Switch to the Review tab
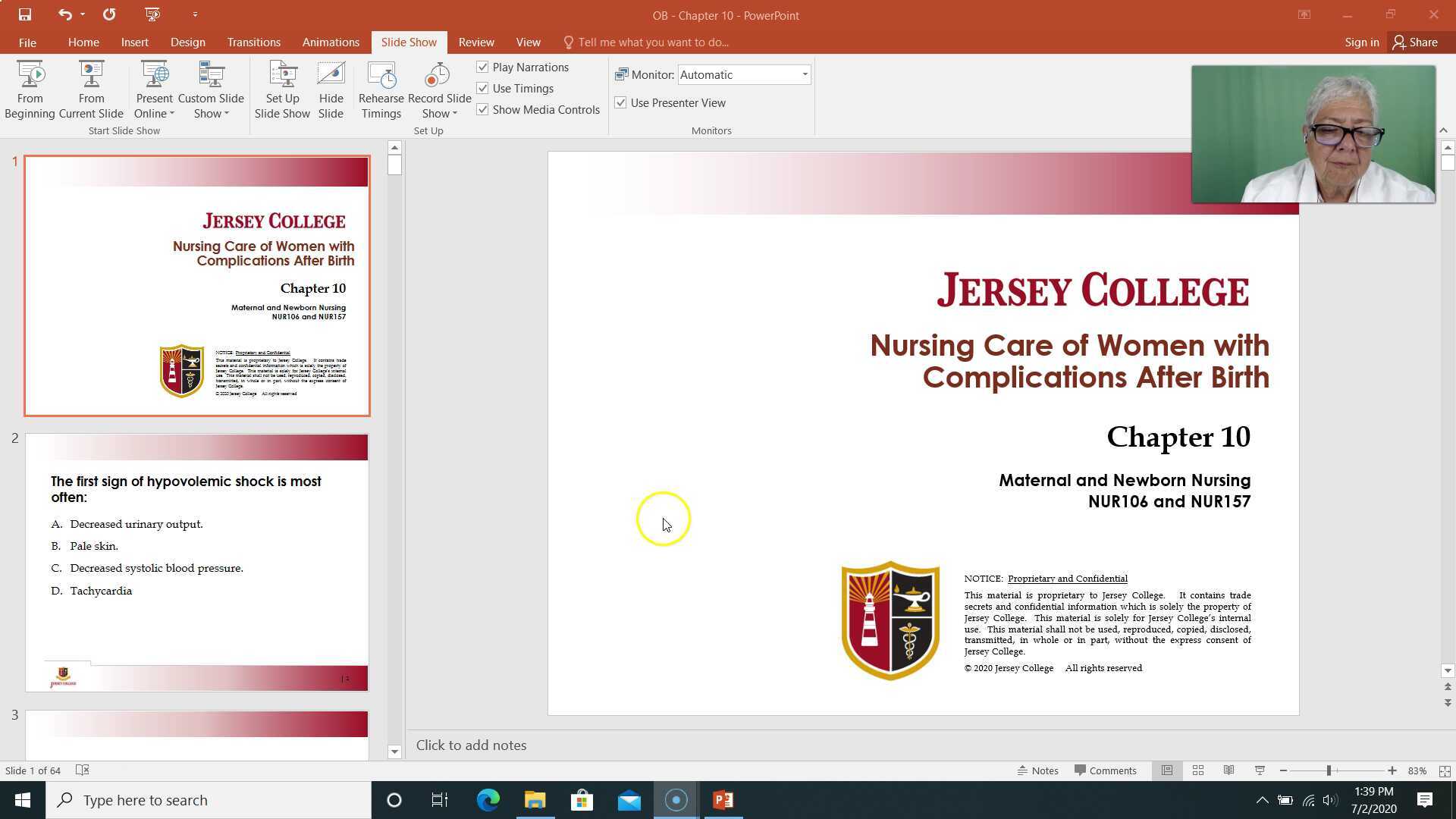The image size is (1456, 819). click(475, 42)
